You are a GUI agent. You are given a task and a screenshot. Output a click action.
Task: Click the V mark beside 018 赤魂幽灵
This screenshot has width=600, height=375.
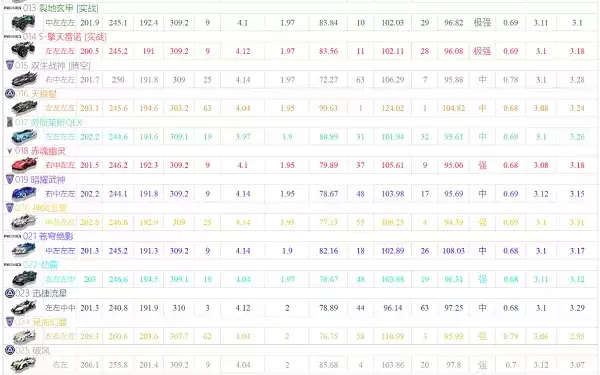[10, 151]
